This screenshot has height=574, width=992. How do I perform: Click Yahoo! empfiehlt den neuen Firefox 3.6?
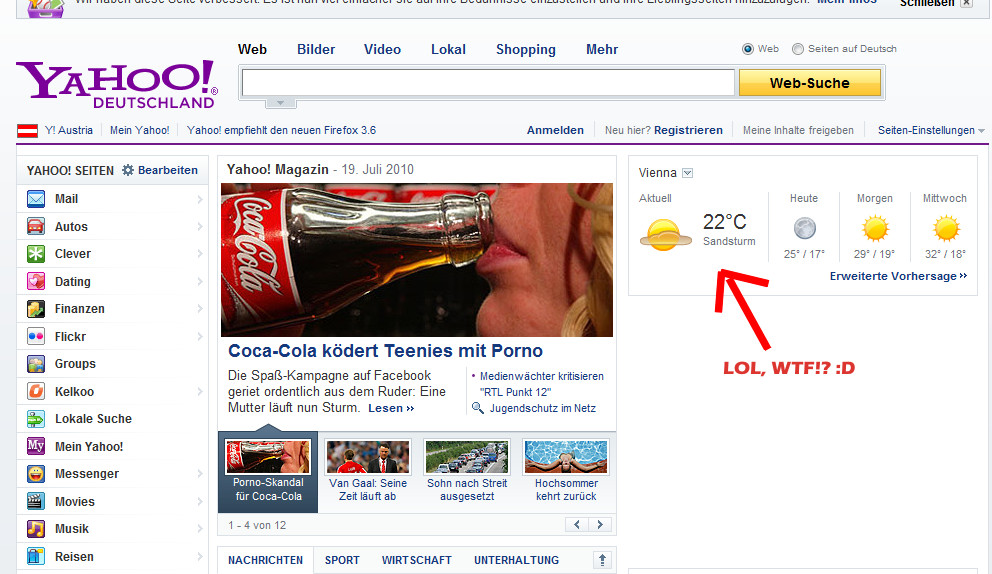(x=282, y=130)
